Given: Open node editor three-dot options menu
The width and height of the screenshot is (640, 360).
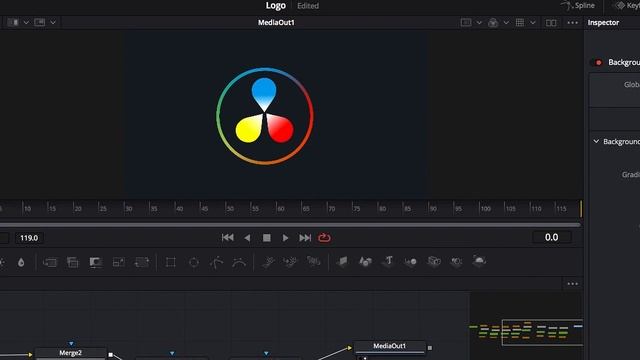Looking at the screenshot, I should pos(573,284).
